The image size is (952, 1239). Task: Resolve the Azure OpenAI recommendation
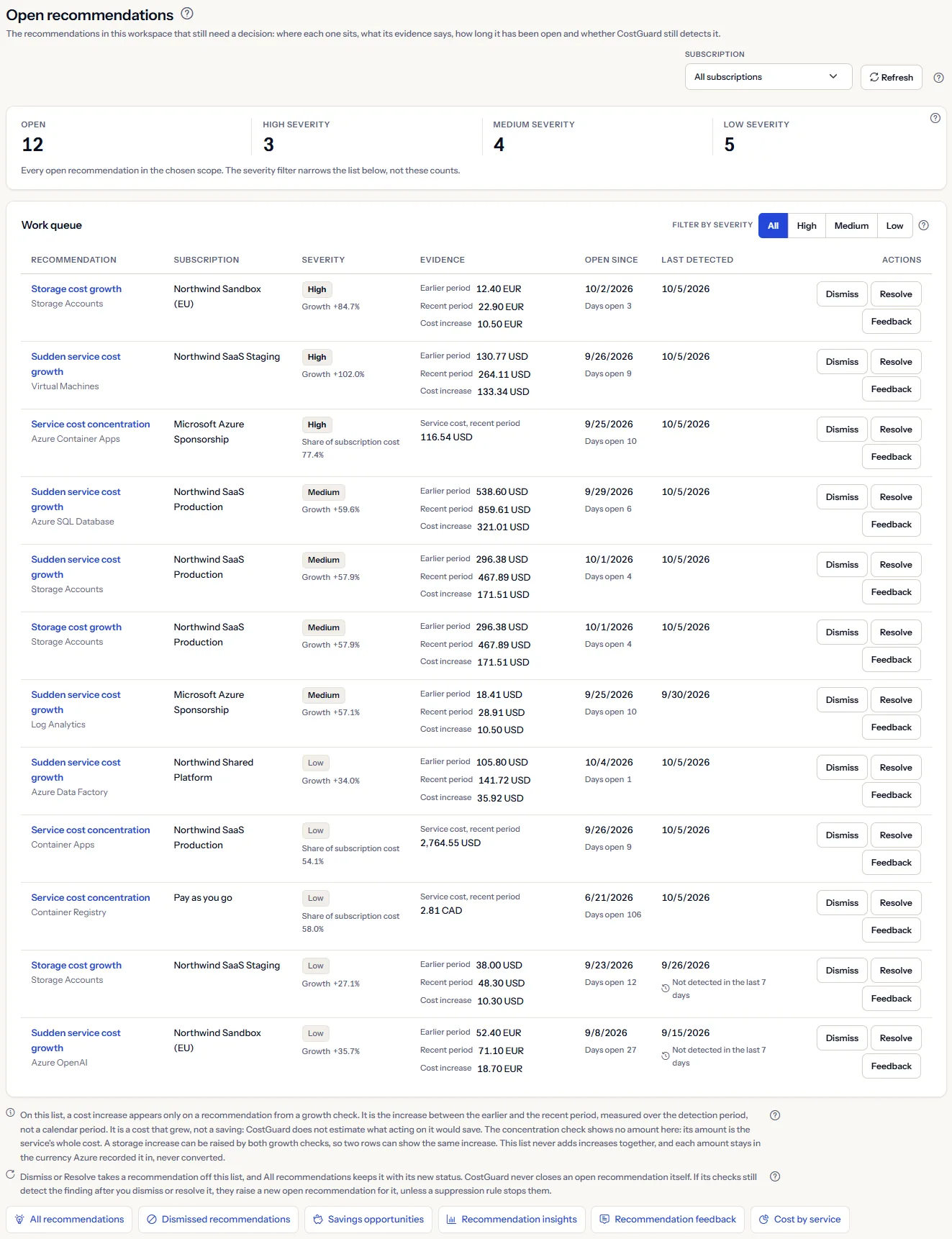coord(896,1038)
